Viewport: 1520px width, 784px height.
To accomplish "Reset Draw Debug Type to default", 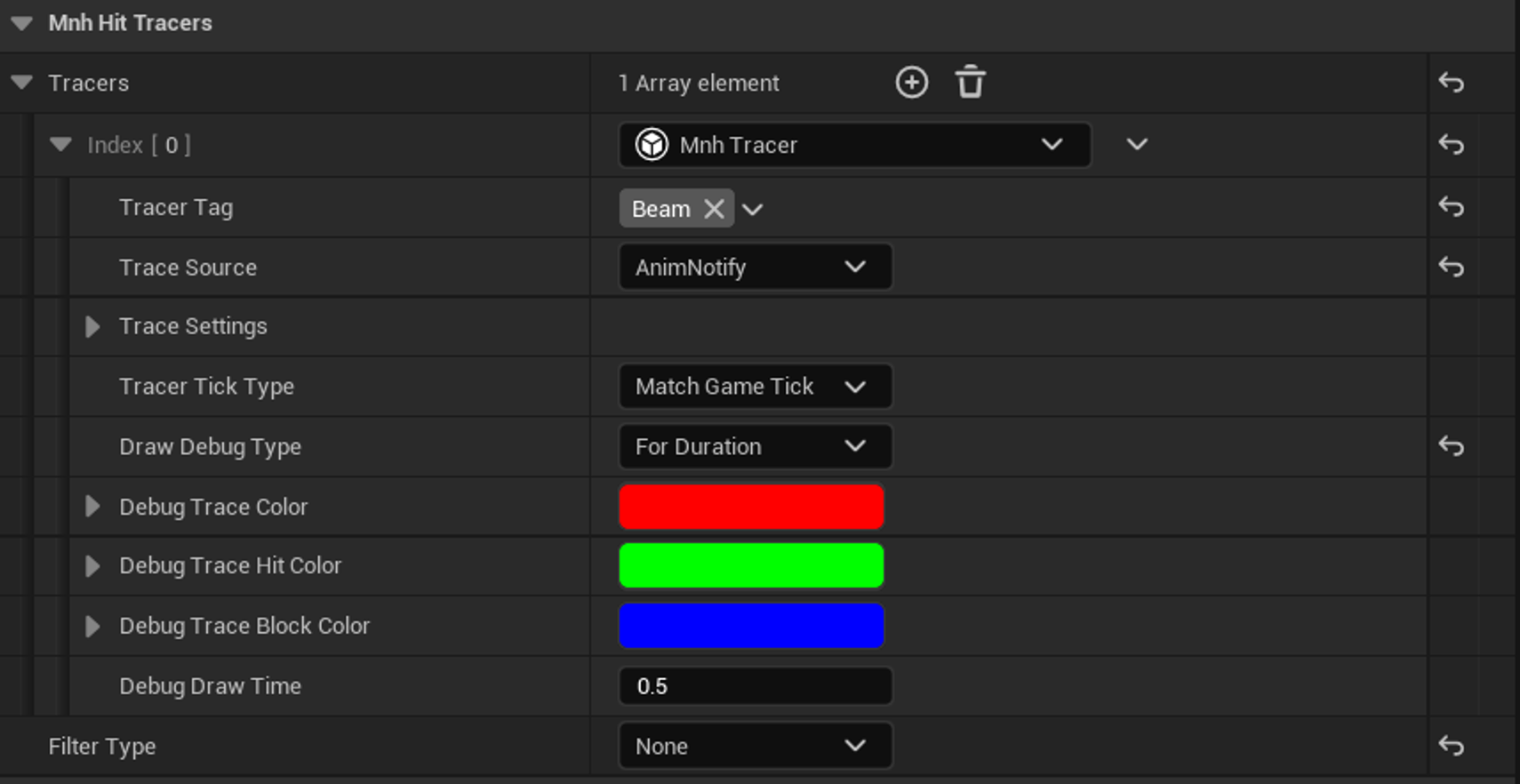I will [x=1451, y=446].
